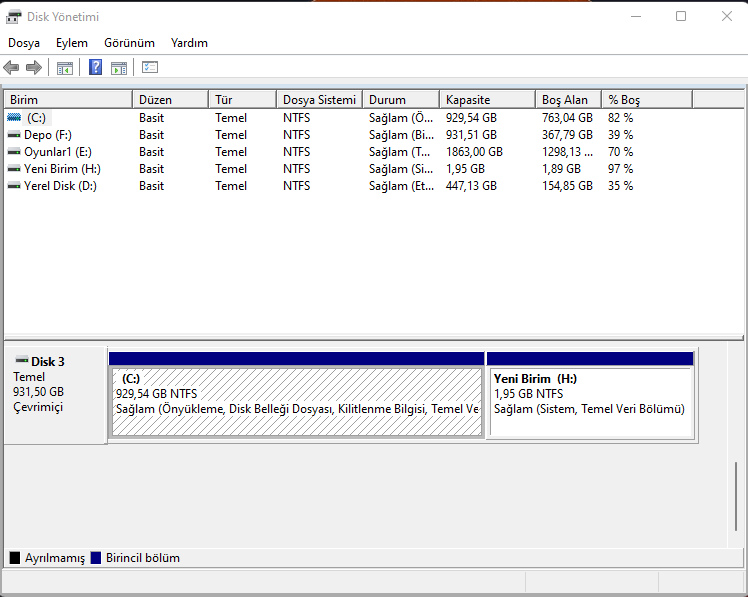This screenshot has width=748, height=597.
Task: Click the Disk Yönetimi title bar icon
Action: [x=13, y=17]
